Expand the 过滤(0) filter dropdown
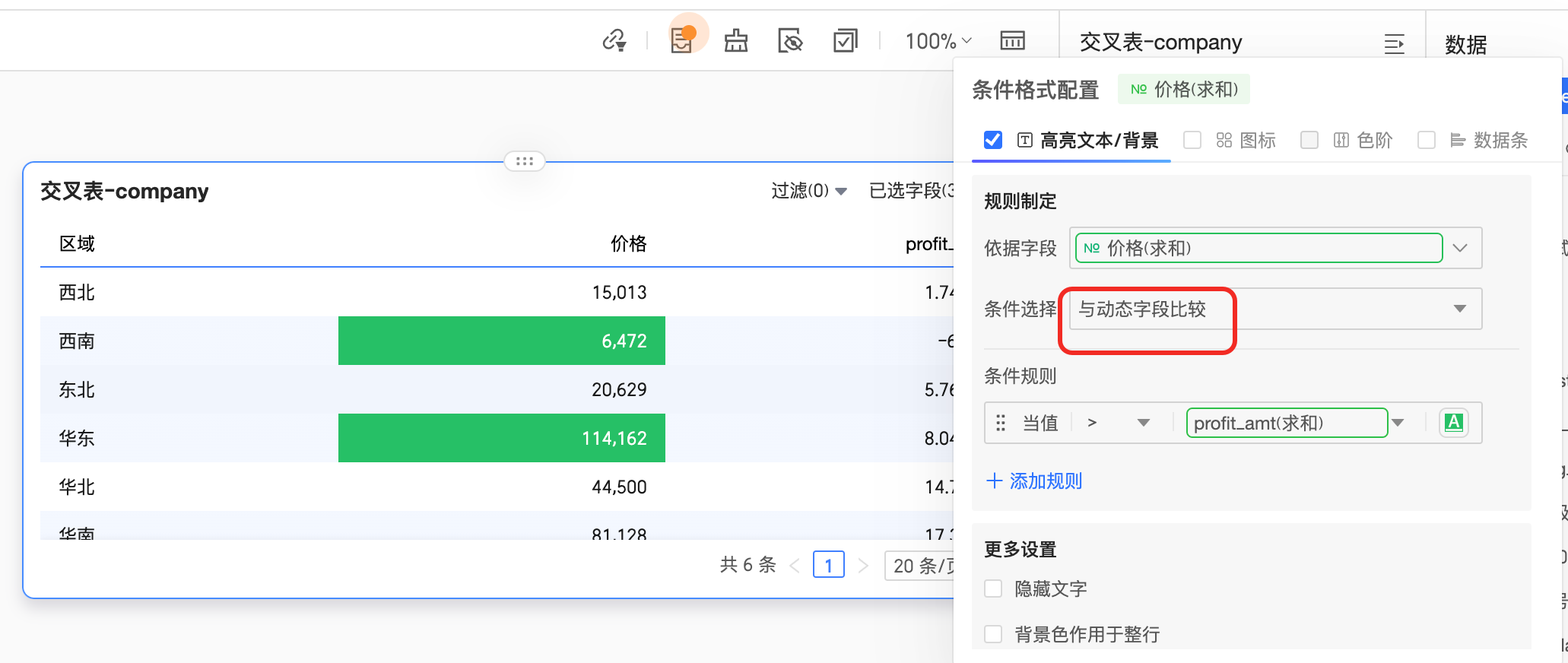Screen dimensions: 1568x663 [808, 191]
